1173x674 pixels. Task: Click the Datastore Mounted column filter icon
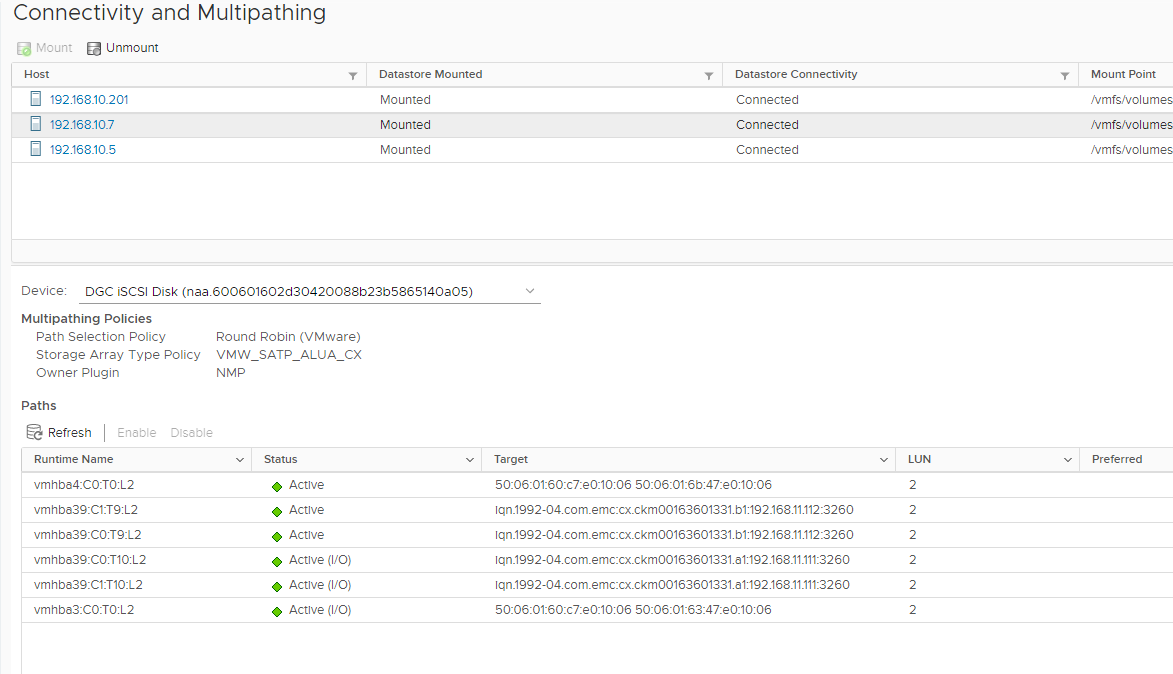pyautogui.click(x=709, y=75)
